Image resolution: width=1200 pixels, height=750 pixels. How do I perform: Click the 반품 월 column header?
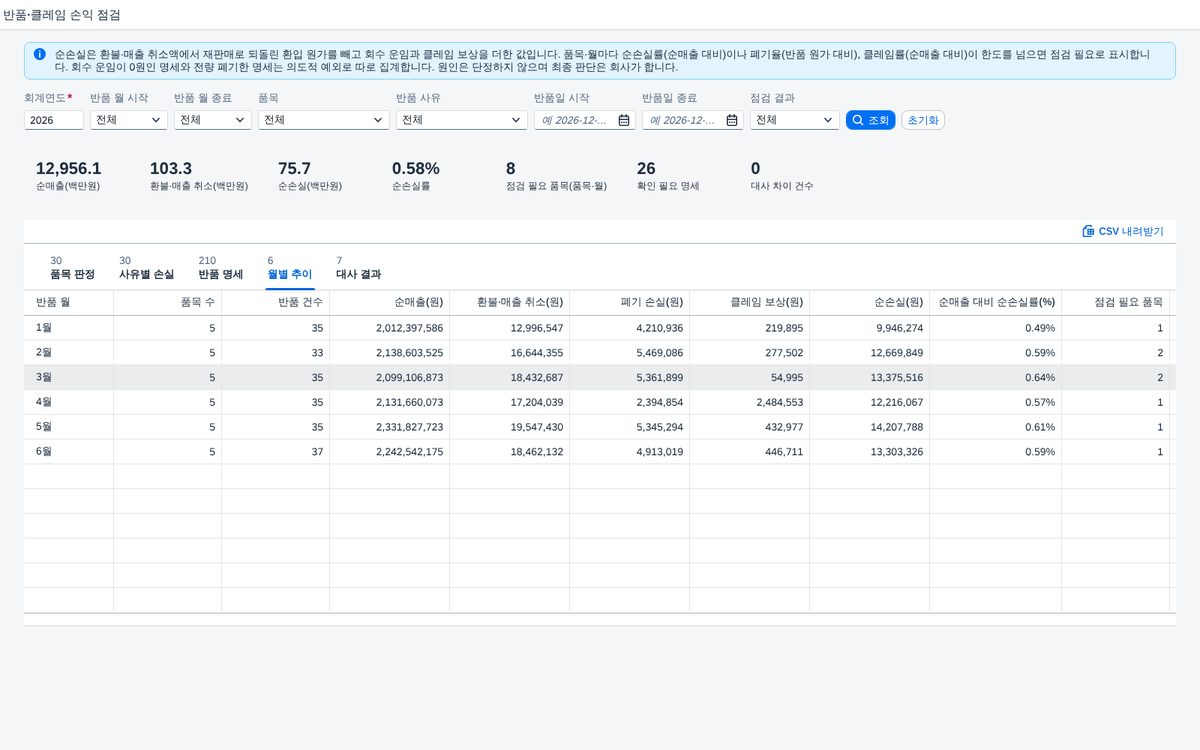pyautogui.click(x=69, y=303)
